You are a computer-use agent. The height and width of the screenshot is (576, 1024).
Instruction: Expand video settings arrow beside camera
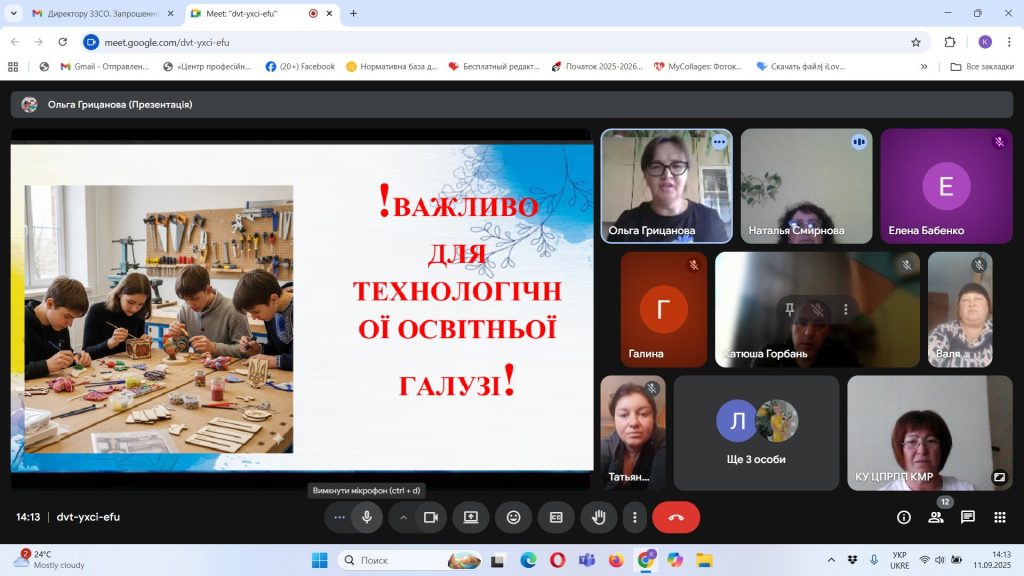404,517
